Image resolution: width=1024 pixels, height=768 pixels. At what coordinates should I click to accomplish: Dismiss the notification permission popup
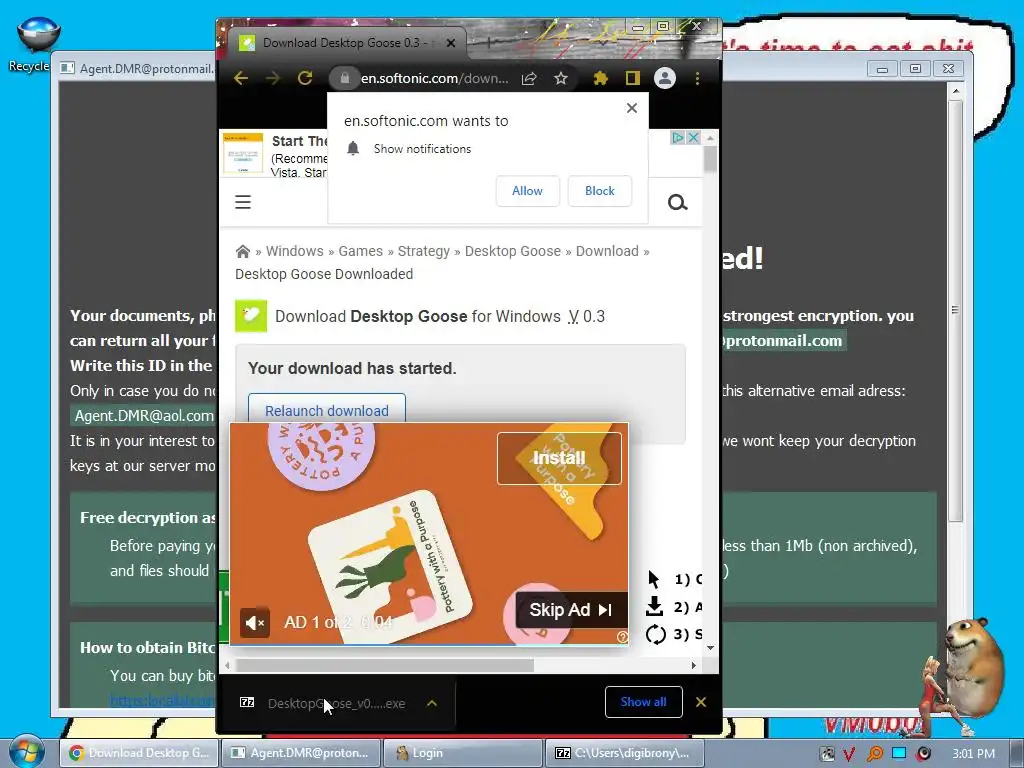[x=632, y=108]
